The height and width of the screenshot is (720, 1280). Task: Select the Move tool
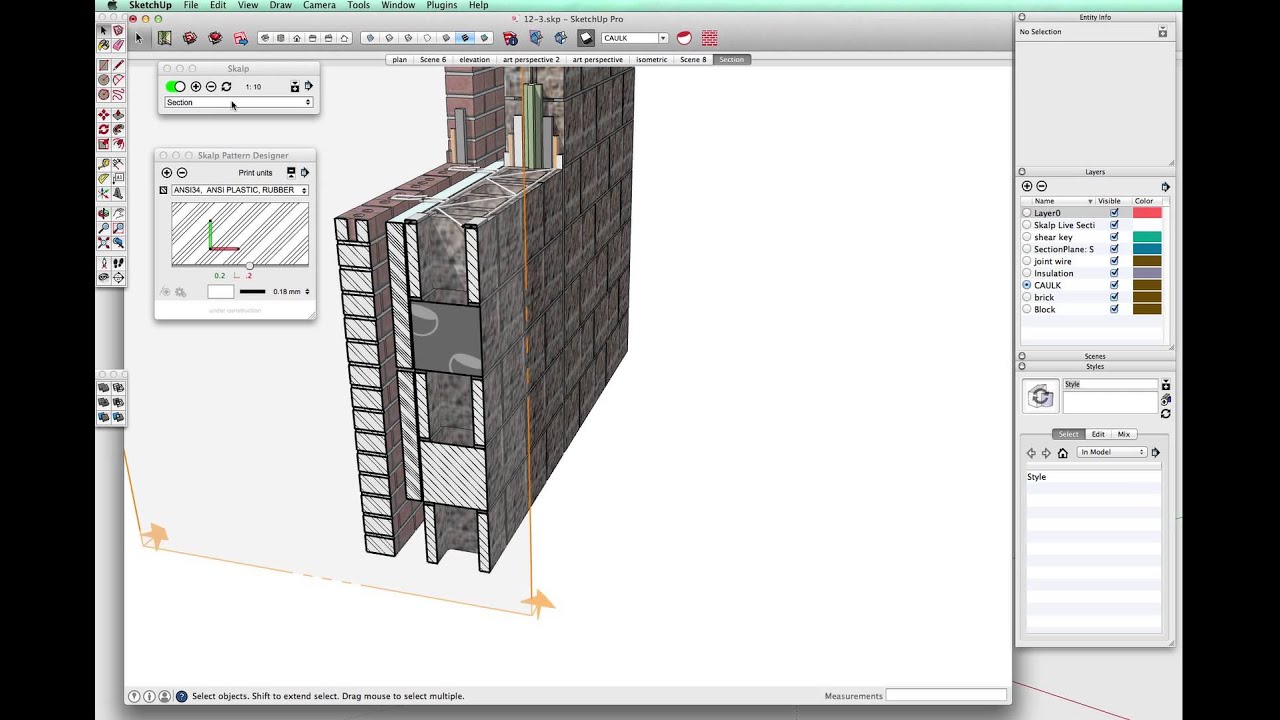coord(103,114)
